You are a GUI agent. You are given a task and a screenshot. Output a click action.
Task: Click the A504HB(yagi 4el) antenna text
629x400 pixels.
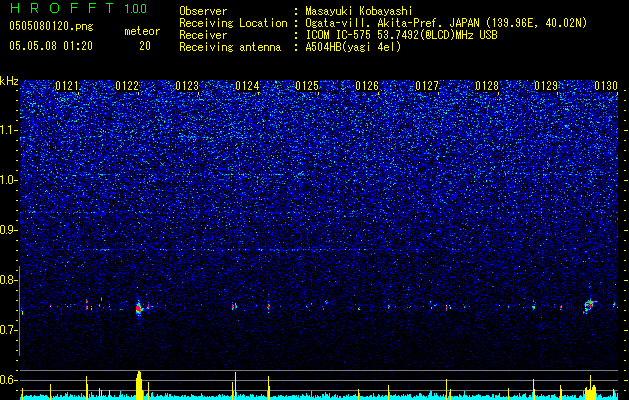click(x=353, y=47)
